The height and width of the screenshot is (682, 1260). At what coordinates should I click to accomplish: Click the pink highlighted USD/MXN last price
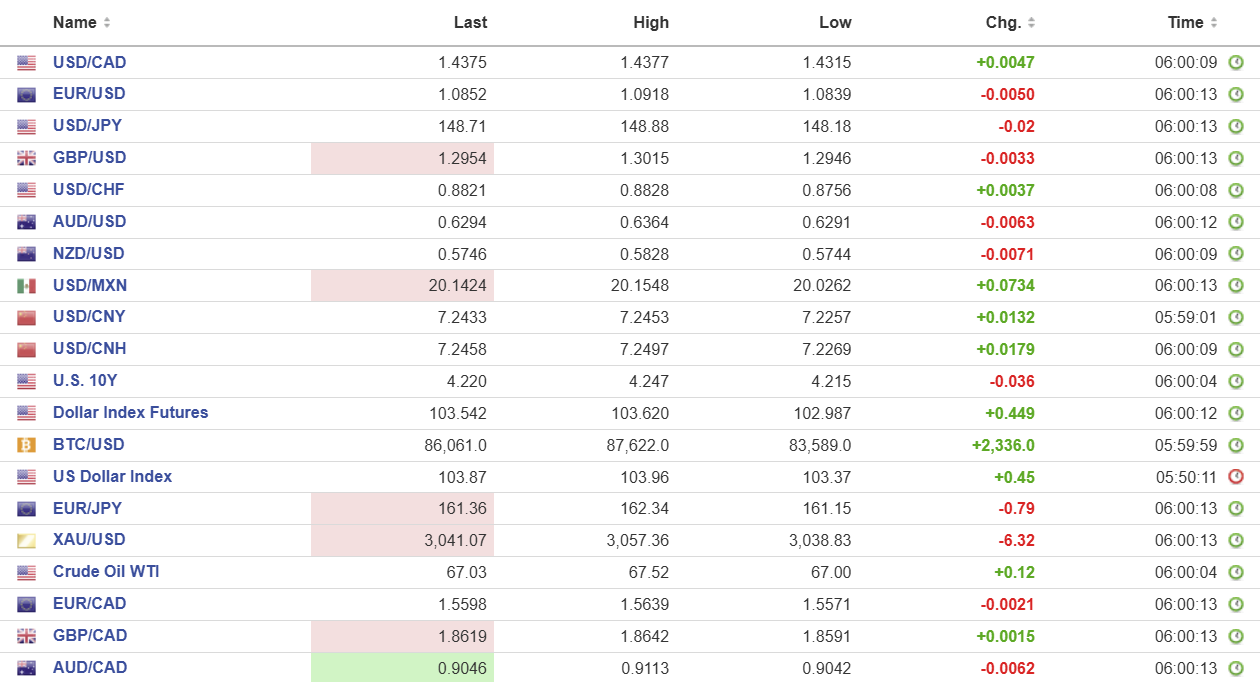click(x=402, y=286)
